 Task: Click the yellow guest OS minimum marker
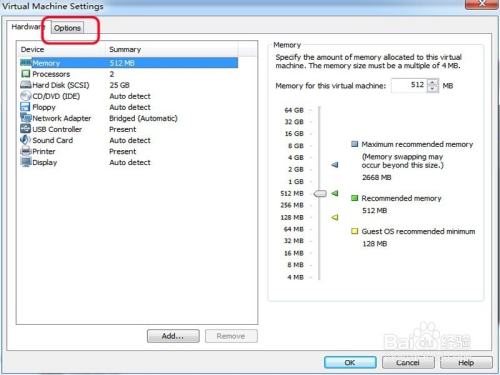(x=335, y=217)
